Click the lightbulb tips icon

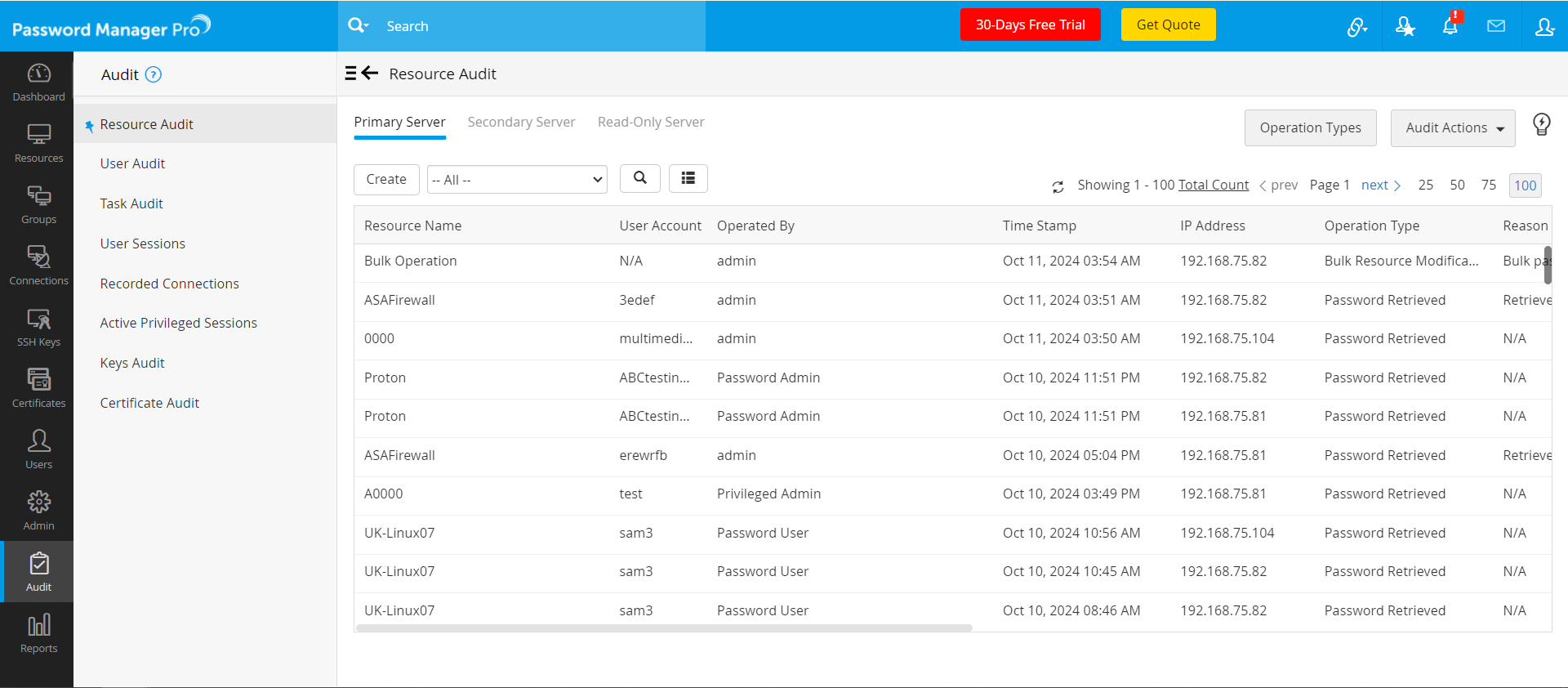[1541, 124]
